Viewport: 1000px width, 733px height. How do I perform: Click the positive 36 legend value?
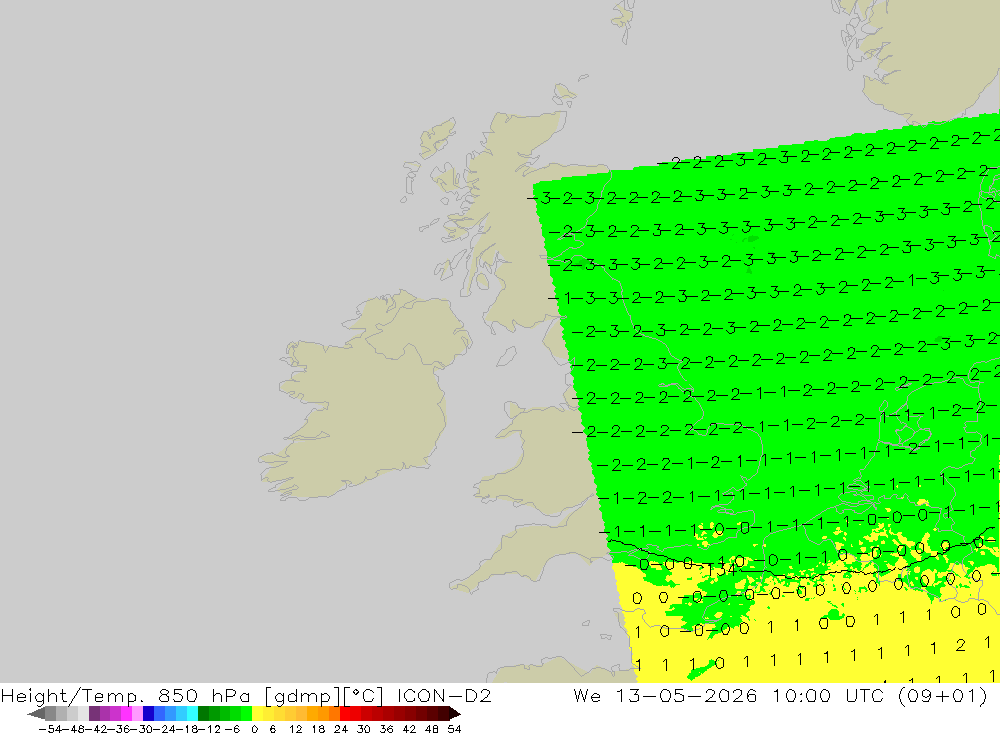[386, 729]
